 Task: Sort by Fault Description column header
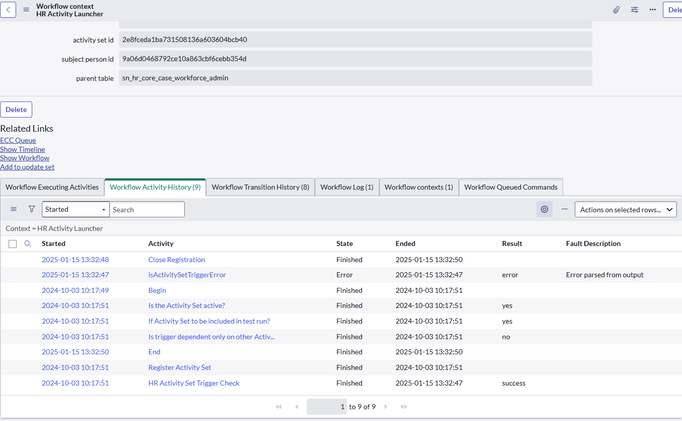coord(593,244)
